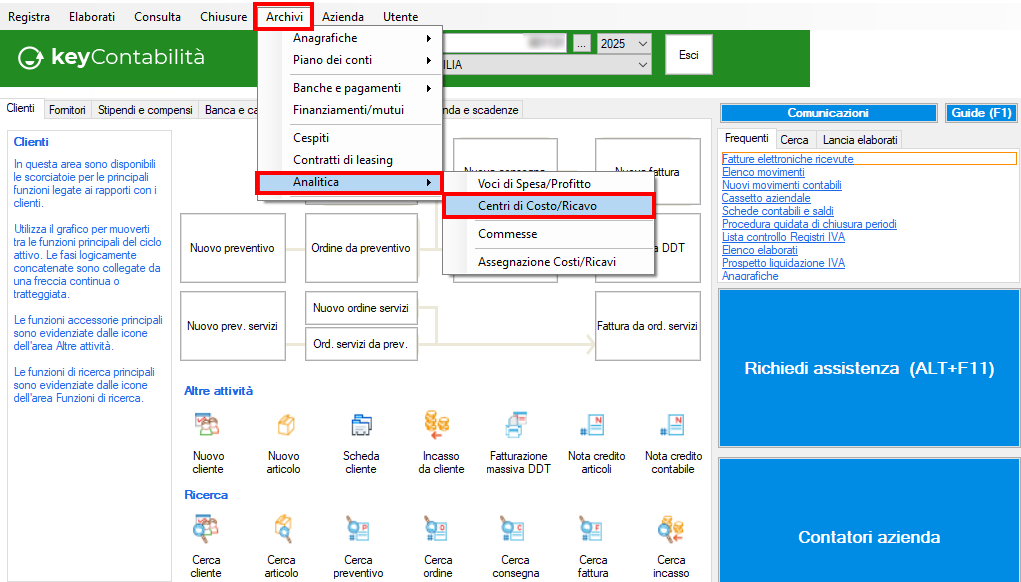Create a Nota credito contabile

pyautogui.click(x=671, y=426)
